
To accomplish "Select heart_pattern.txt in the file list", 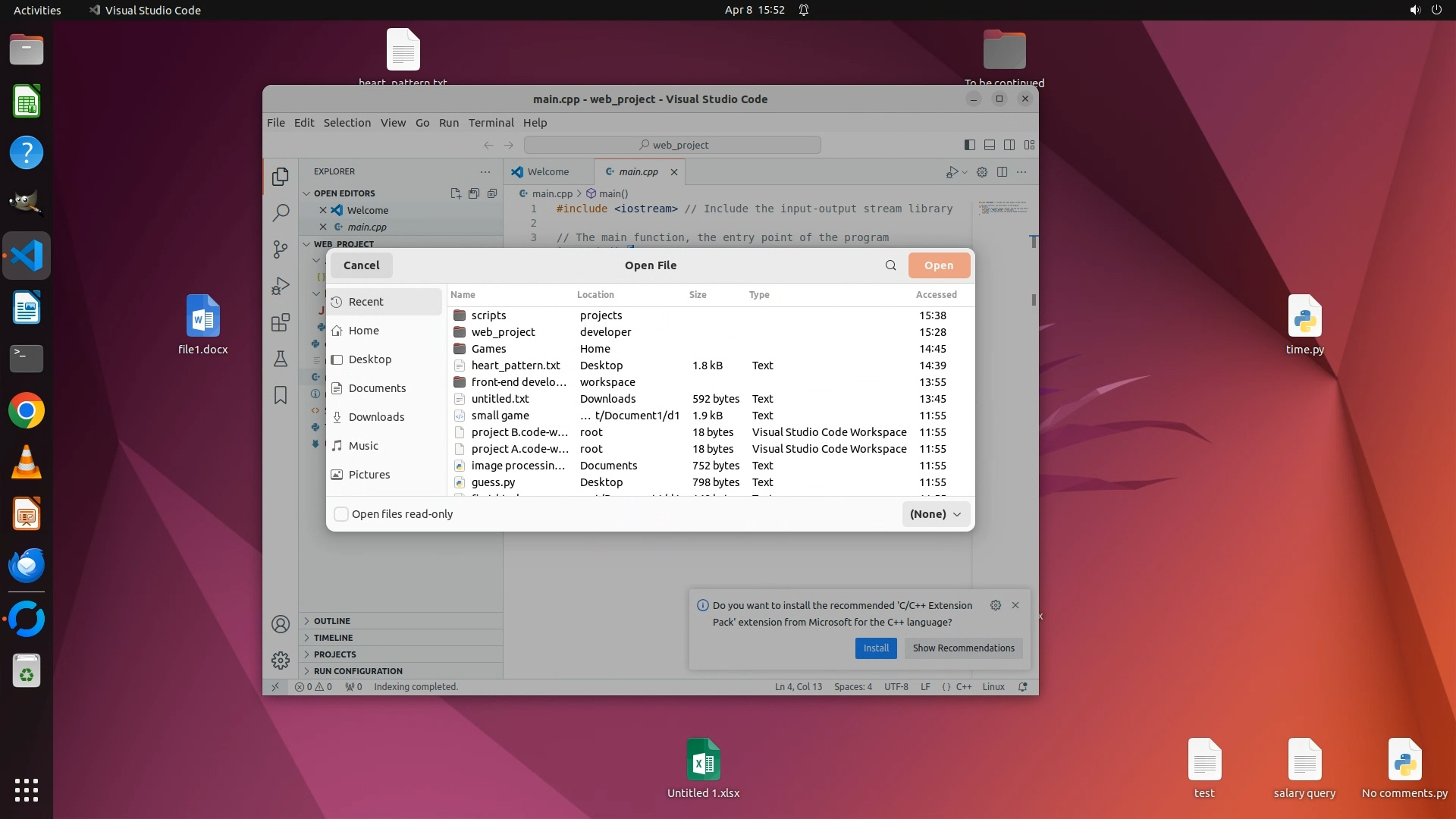I will 516,366.
